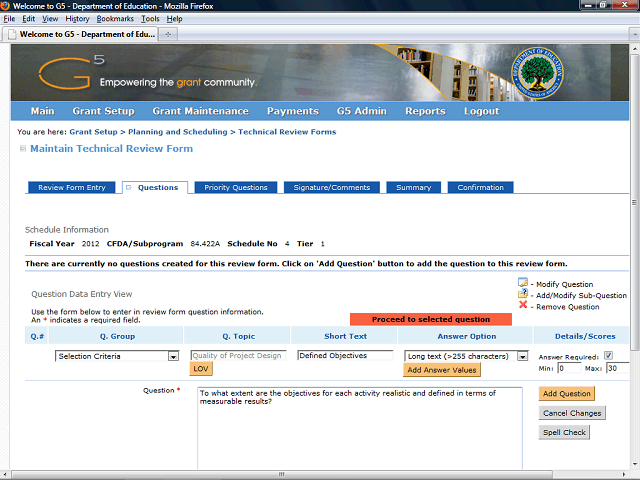The width and height of the screenshot is (640, 480).
Task: Click Logout in the navigation bar
Action: click(x=482, y=111)
